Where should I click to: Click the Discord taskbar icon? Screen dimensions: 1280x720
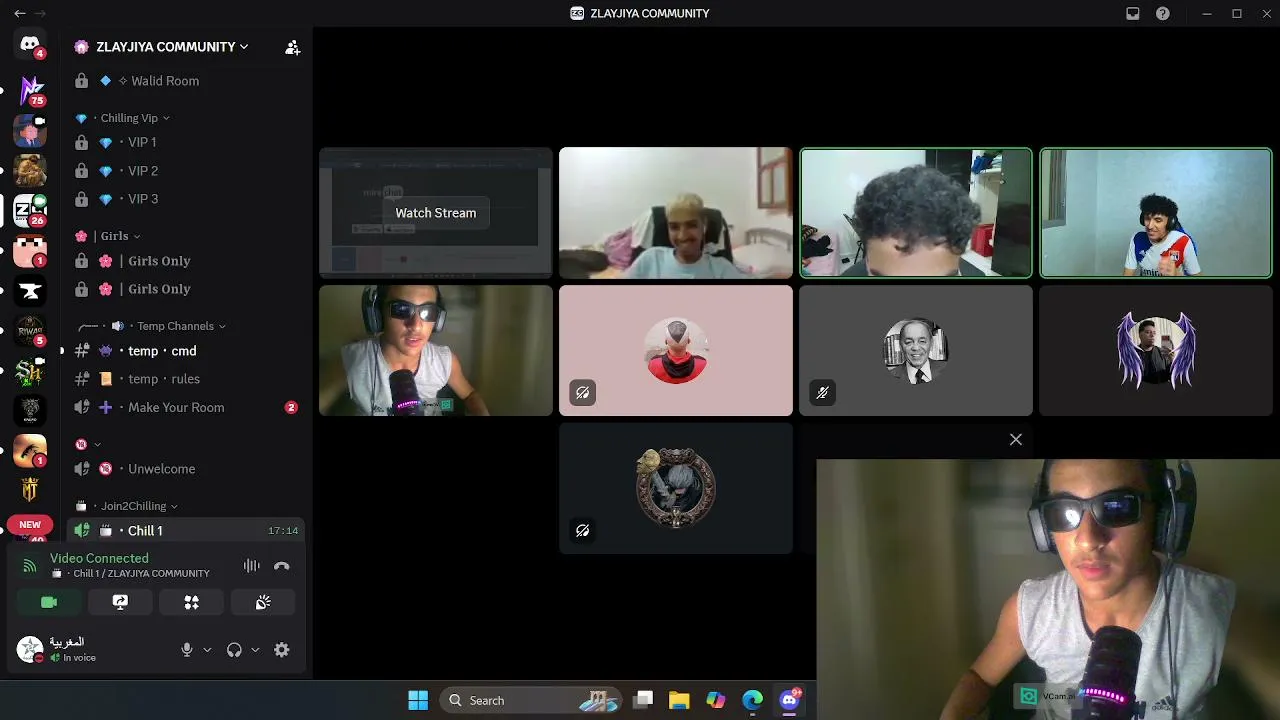790,700
